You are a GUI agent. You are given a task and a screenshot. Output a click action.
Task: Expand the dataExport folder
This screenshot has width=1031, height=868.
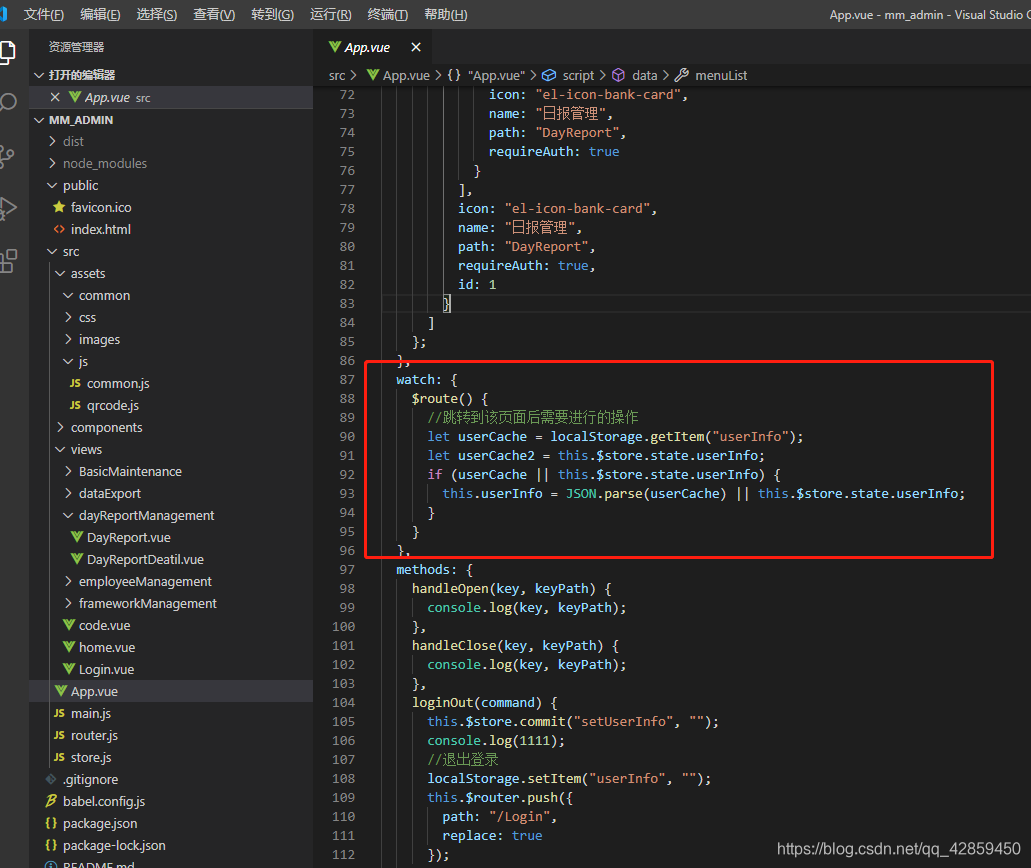(x=68, y=493)
